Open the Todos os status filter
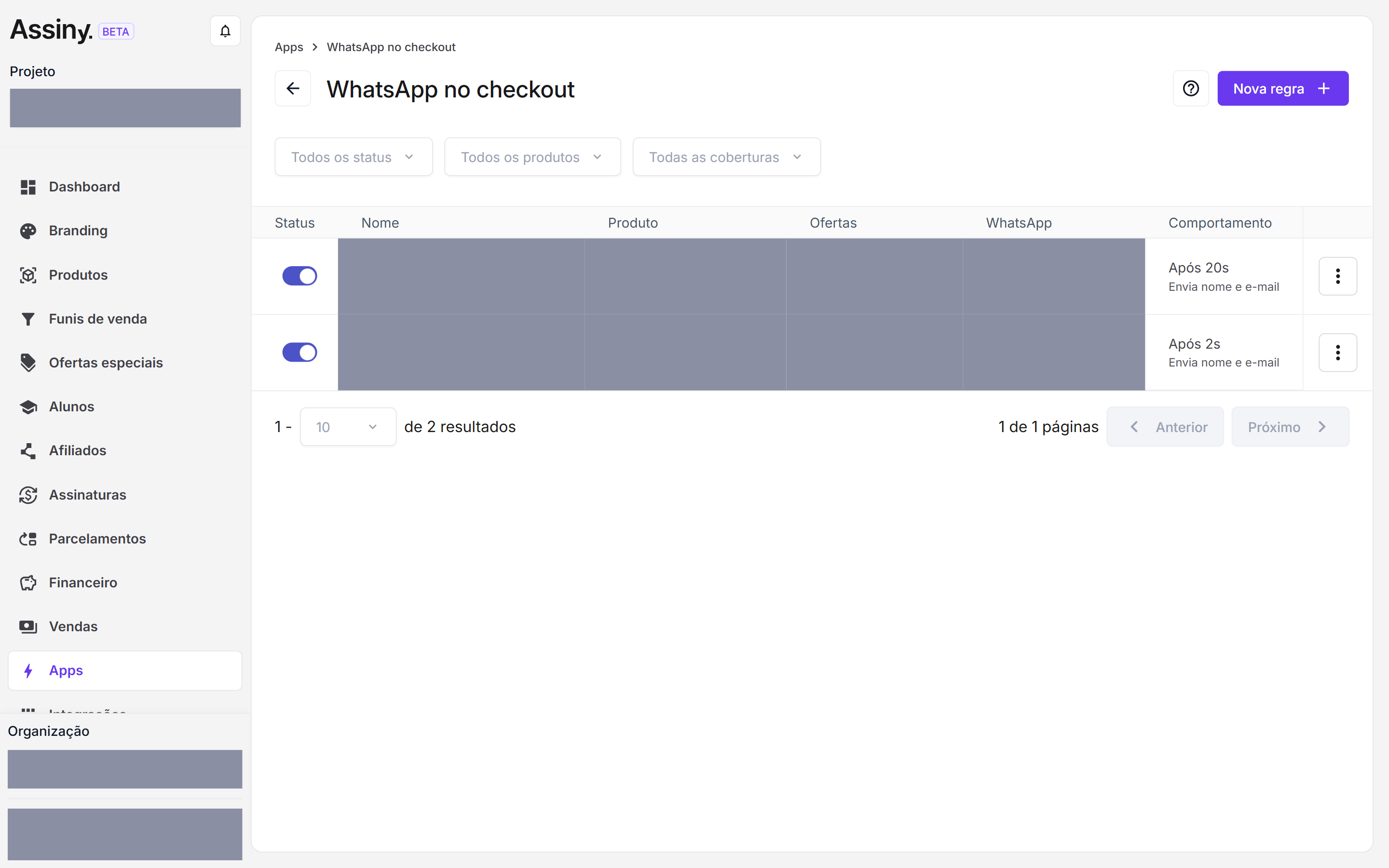The height and width of the screenshot is (868, 1389). click(354, 157)
